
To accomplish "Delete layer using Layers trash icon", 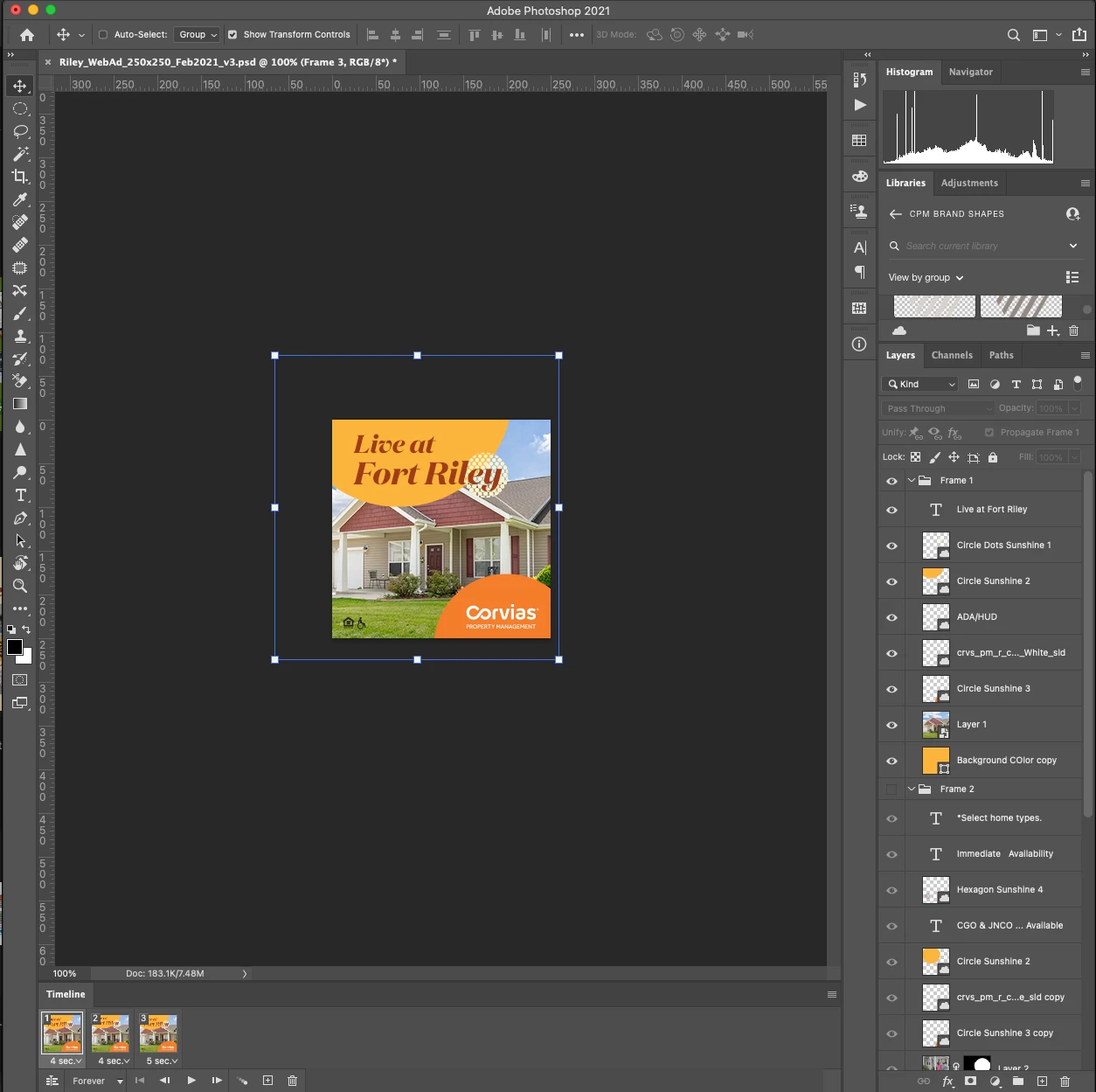I will [1065, 1082].
